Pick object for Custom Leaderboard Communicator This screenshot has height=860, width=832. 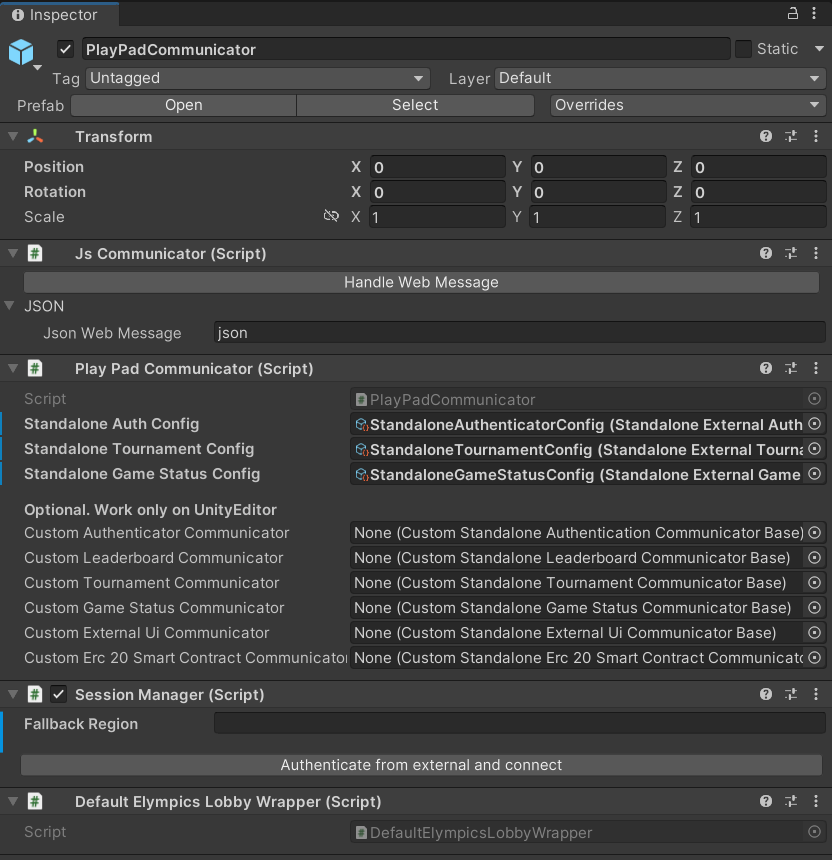pyautogui.click(x=814, y=558)
